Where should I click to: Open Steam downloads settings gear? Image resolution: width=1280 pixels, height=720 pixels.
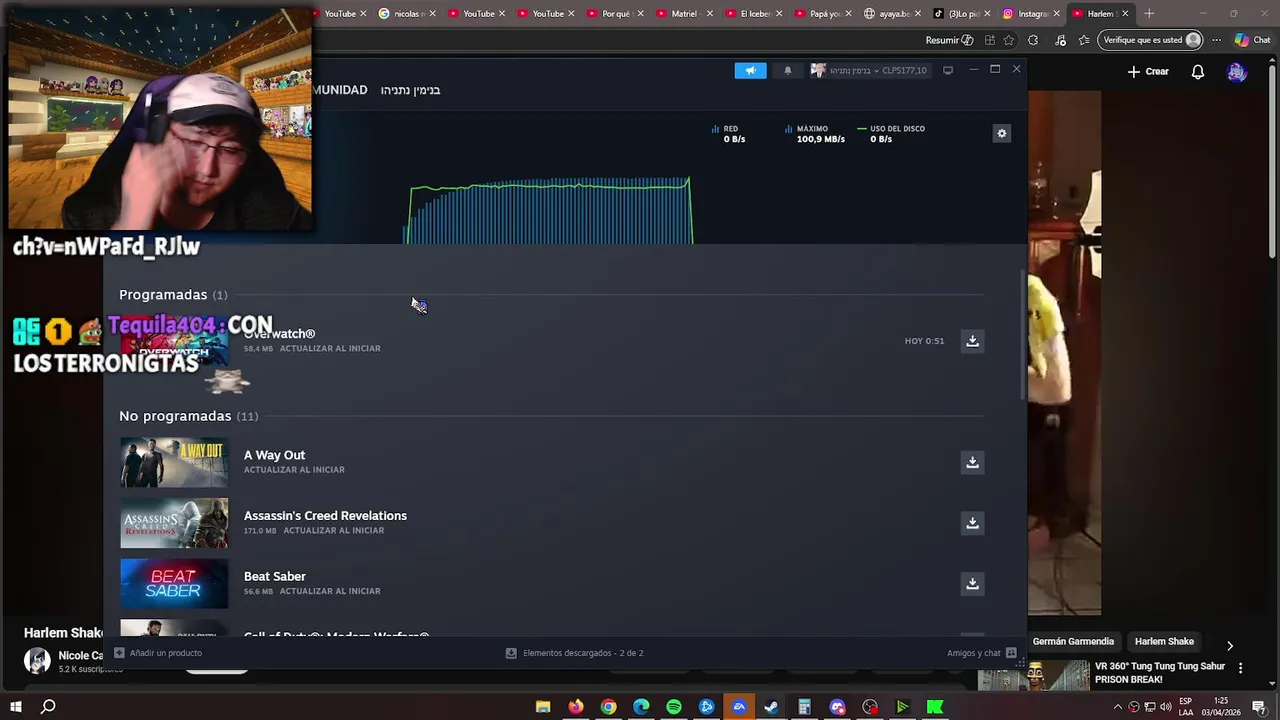(1001, 134)
